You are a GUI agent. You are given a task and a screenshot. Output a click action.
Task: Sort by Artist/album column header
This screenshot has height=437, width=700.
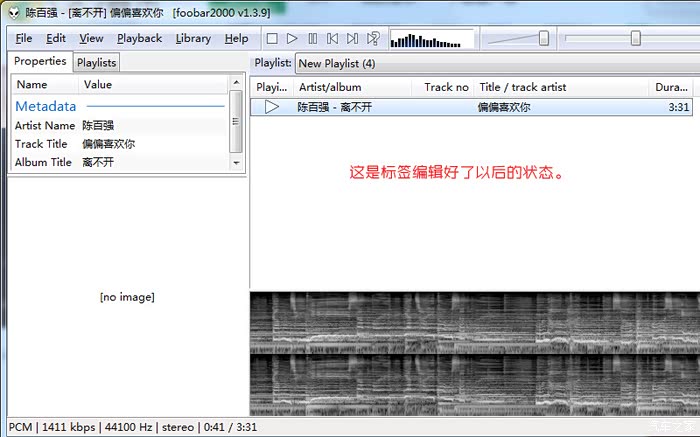(x=330, y=87)
